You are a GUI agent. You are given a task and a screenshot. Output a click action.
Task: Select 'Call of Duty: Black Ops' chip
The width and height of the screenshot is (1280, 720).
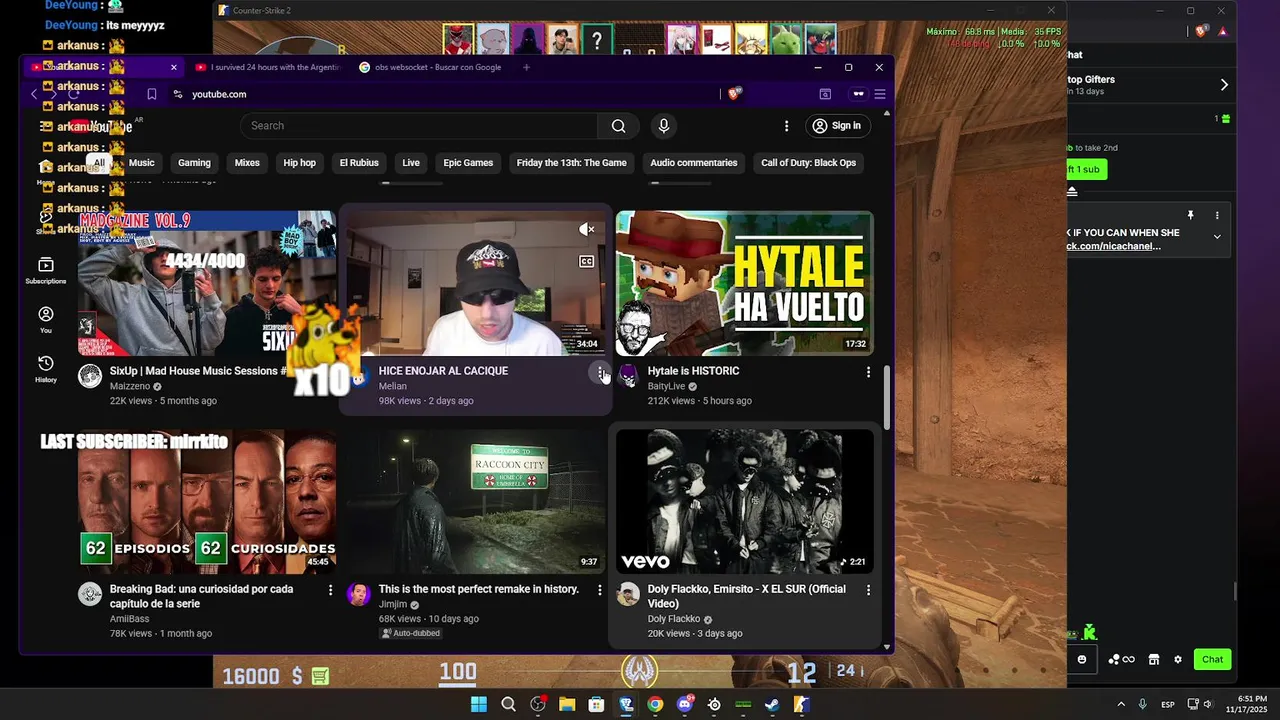pyautogui.click(x=808, y=163)
